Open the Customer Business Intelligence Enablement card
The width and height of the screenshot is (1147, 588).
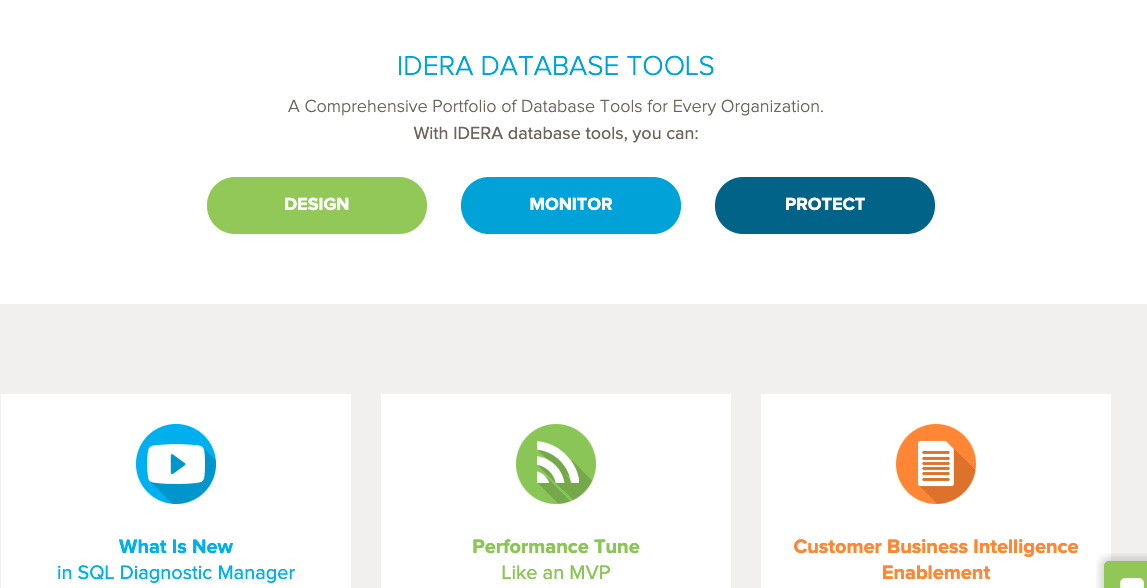tap(936, 490)
